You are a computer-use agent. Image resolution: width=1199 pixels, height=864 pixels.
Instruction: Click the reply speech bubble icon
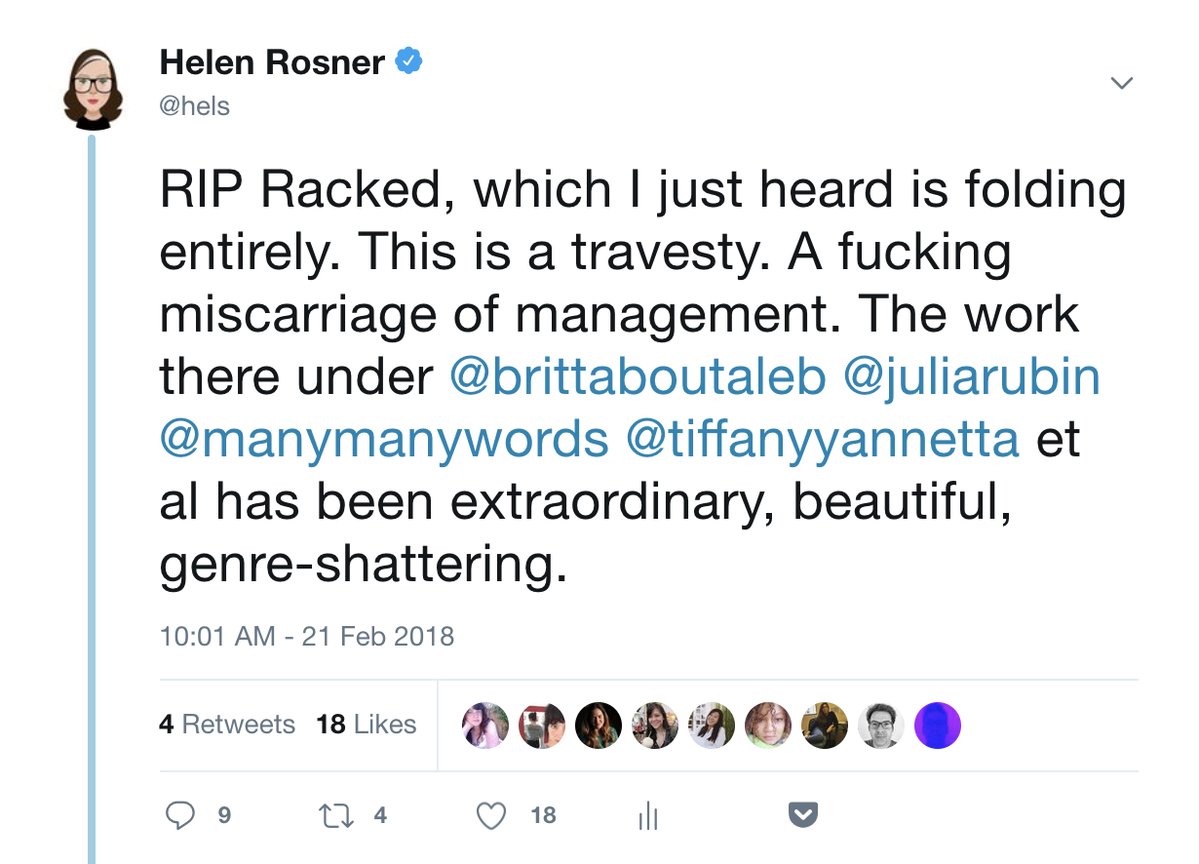[180, 816]
